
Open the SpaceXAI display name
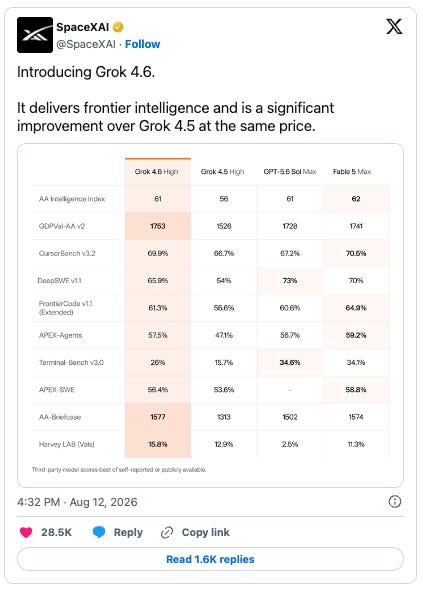pos(83,27)
